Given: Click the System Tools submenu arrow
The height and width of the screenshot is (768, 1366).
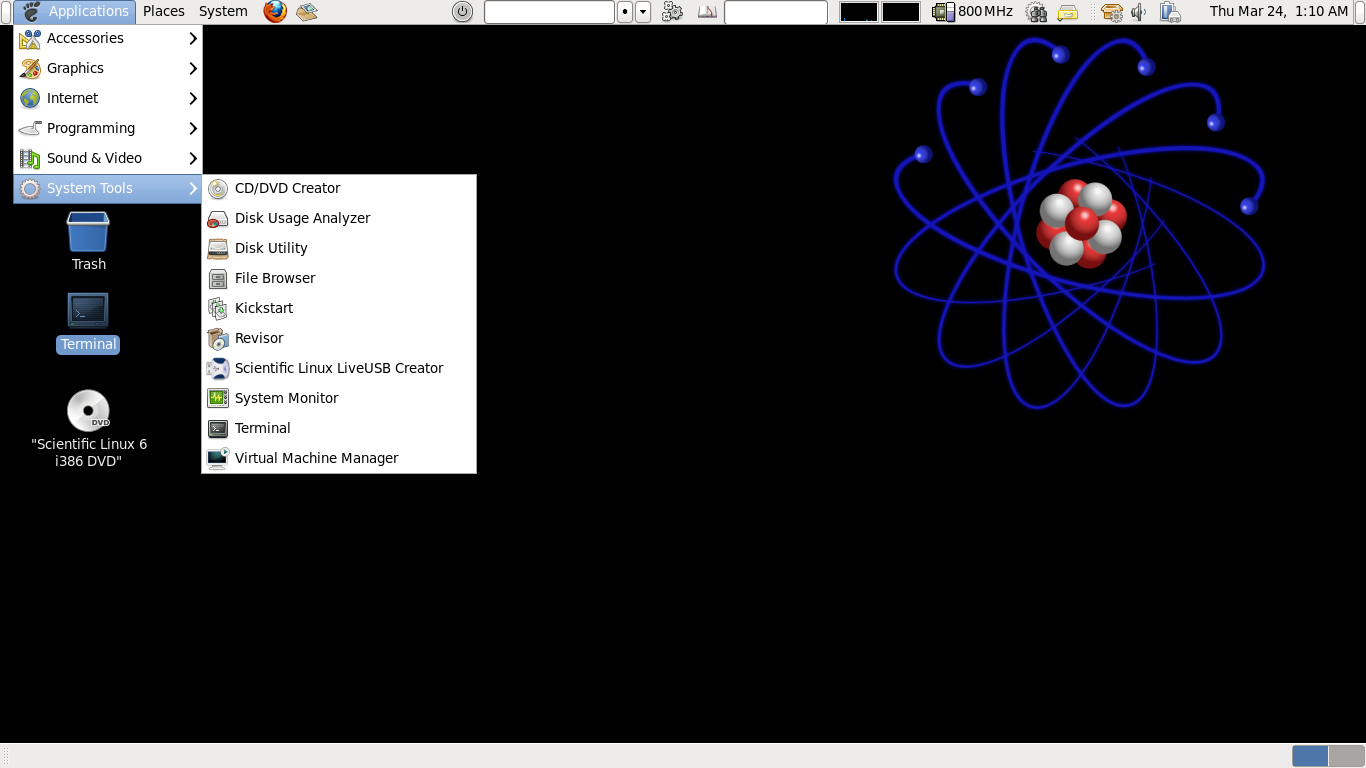Looking at the screenshot, I should [193, 188].
